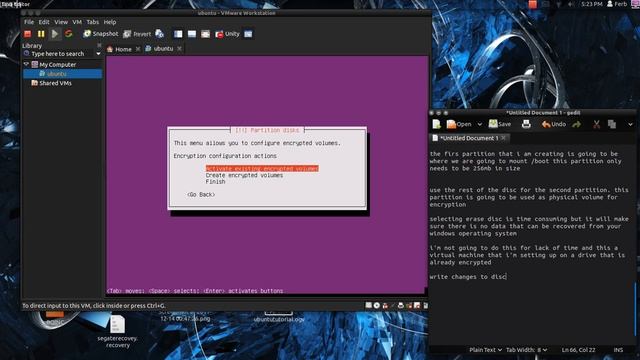Image resolution: width=640 pixels, height=360 pixels.
Task: Save the gedit document
Action: [x=500, y=124]
